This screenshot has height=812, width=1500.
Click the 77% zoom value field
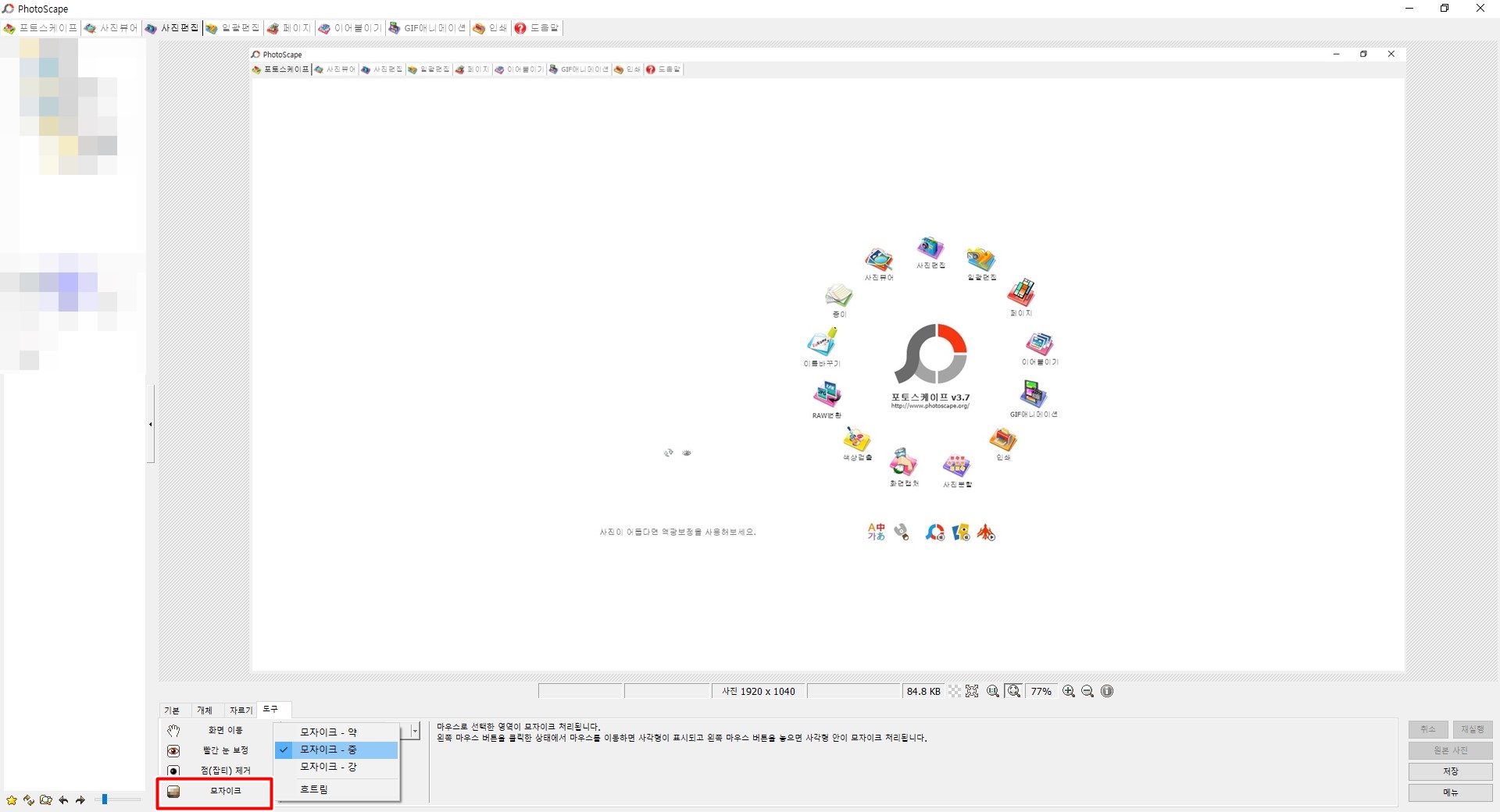coord(1041,691)
